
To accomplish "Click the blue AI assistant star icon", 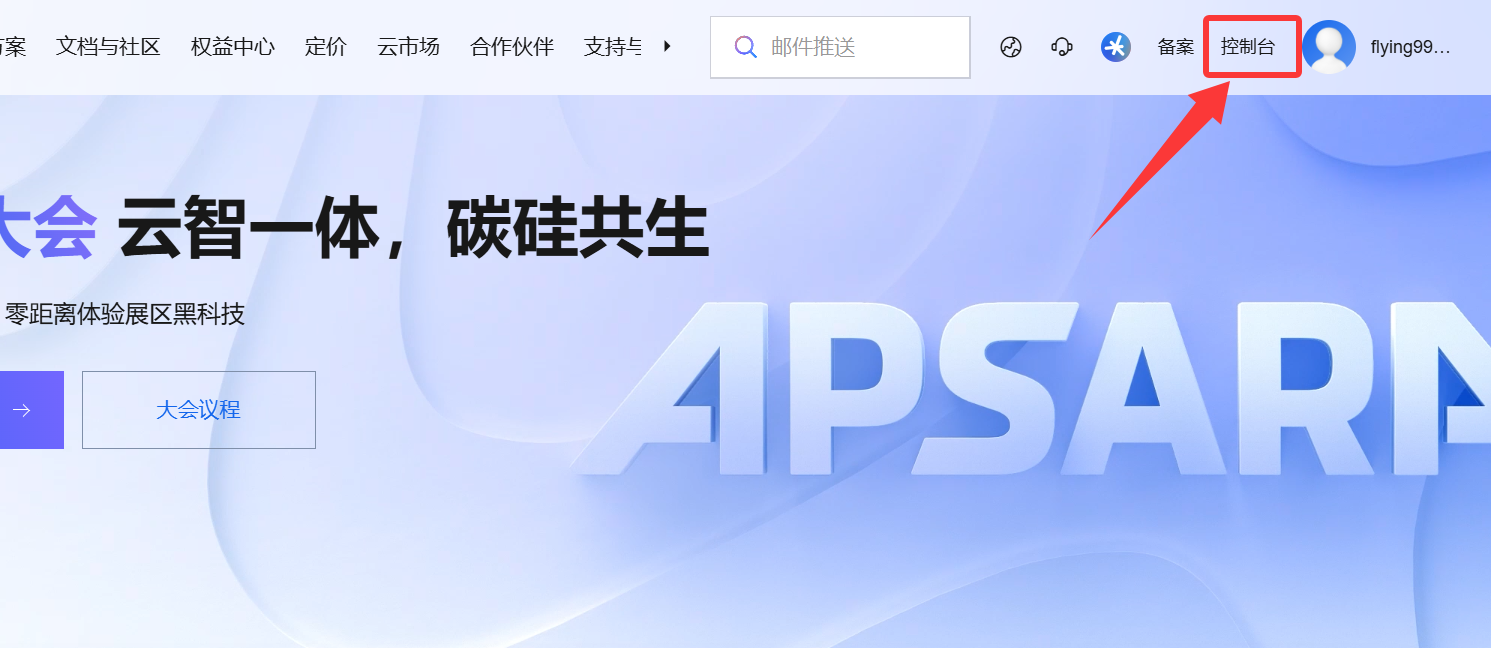I will 1115,47.
